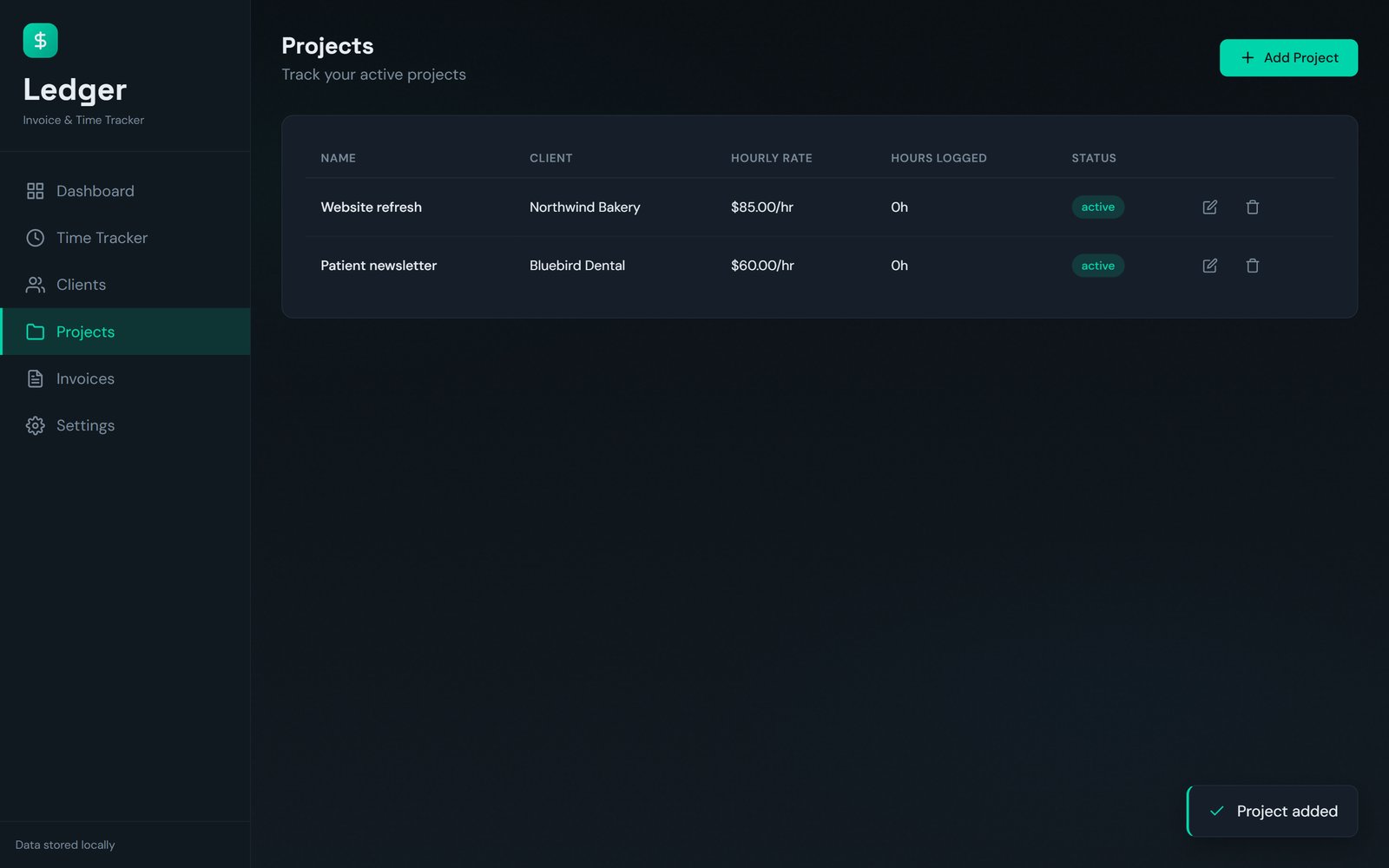Open the Settings label in sidebar
Screen dimensions: 1389x868
coord(85,425)
